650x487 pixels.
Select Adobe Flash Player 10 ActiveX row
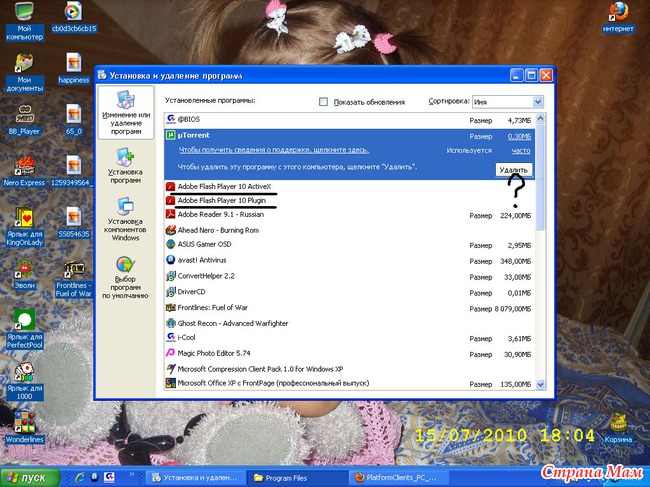349,187
